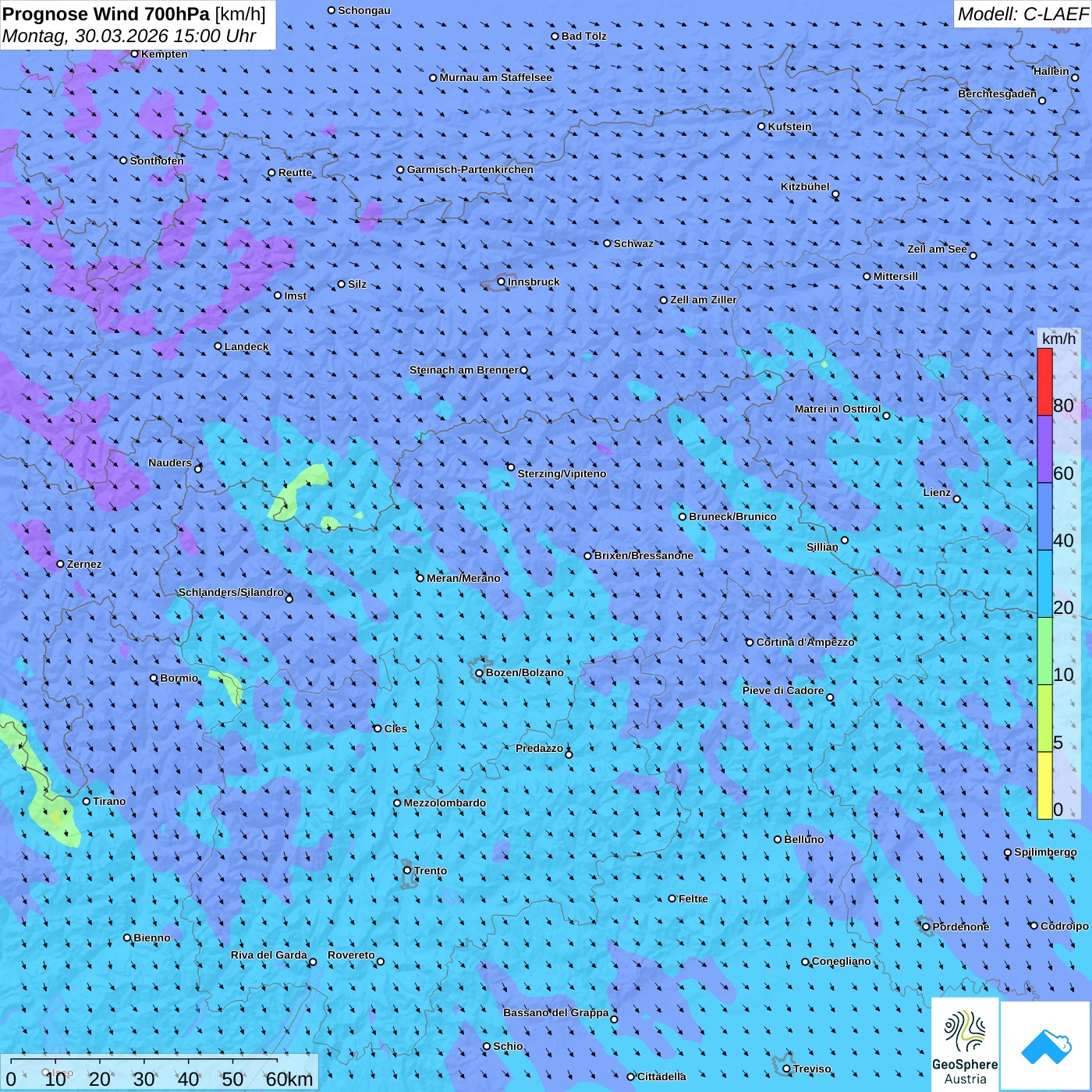Select the Pordenone city label
The width and height of the screenshot is (1092, 1092).
961,927
